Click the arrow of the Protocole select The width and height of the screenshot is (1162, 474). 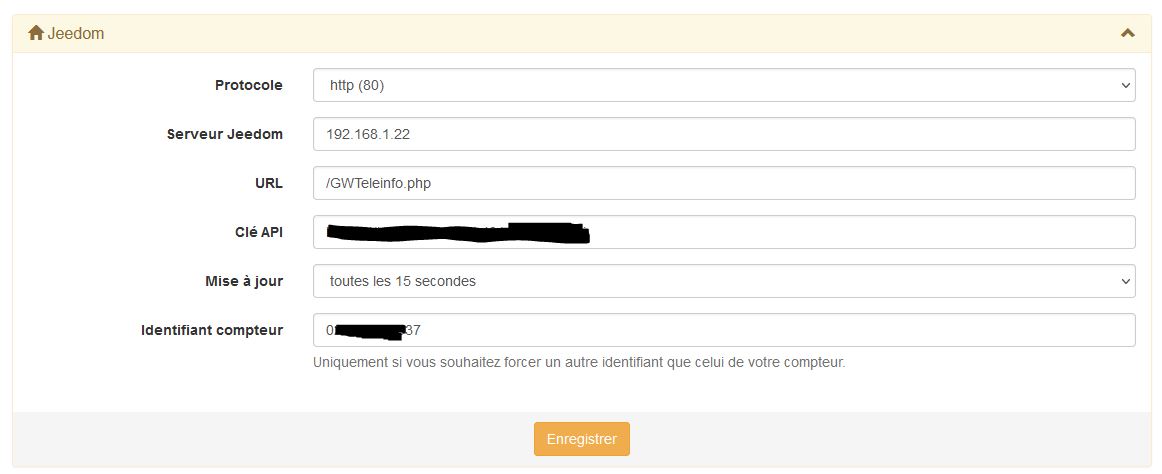[x=1126, y=86]
